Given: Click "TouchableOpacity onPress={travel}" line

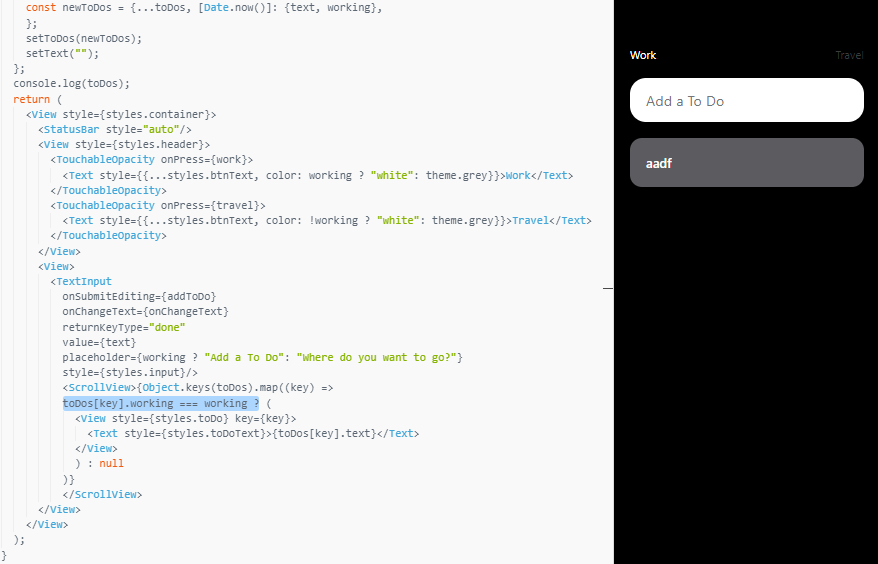Looking at the screenshot, I should pos(158,206).
